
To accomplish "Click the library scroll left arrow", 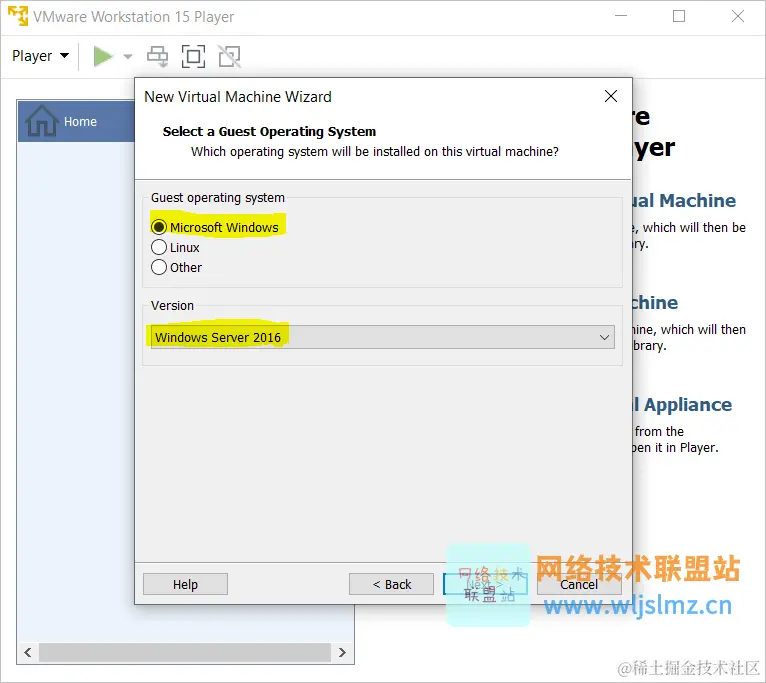I will coord(28,652).
